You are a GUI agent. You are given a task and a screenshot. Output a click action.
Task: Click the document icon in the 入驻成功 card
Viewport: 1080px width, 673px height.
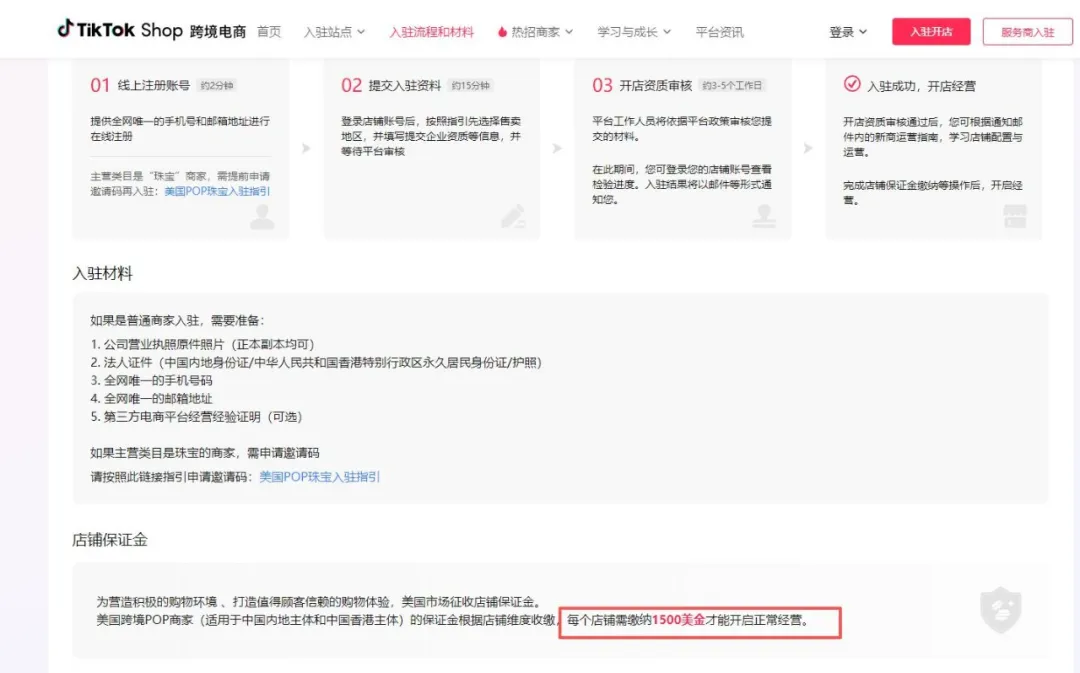pyautogui.click(x=1015, y=215)
